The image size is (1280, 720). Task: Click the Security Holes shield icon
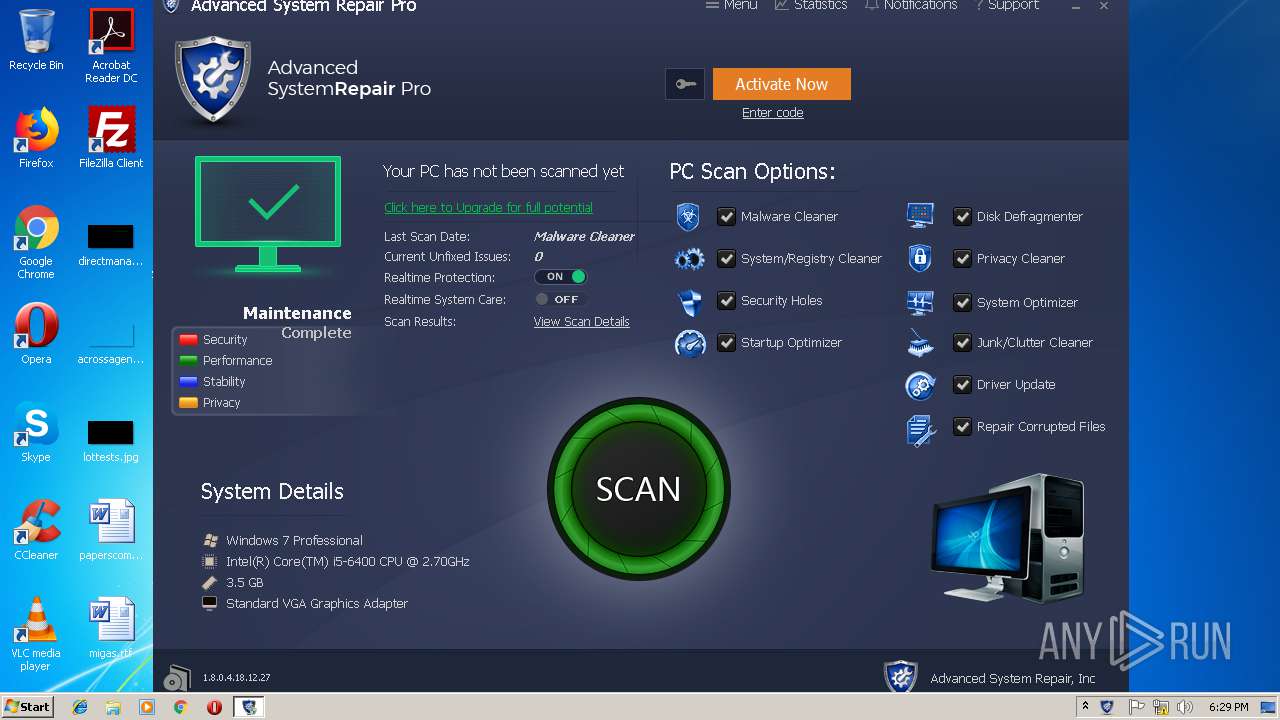(x=689, y=301)
